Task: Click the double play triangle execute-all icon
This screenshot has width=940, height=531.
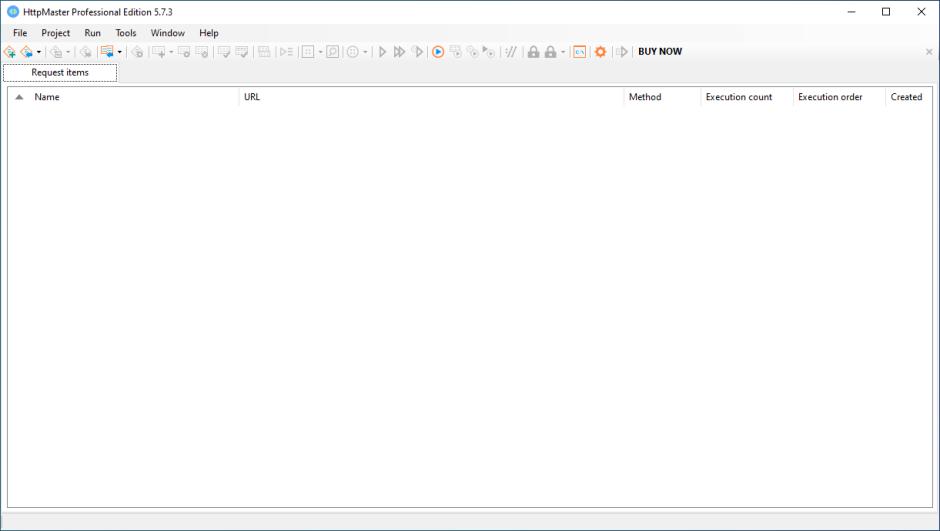Action: tap(400, 52)
